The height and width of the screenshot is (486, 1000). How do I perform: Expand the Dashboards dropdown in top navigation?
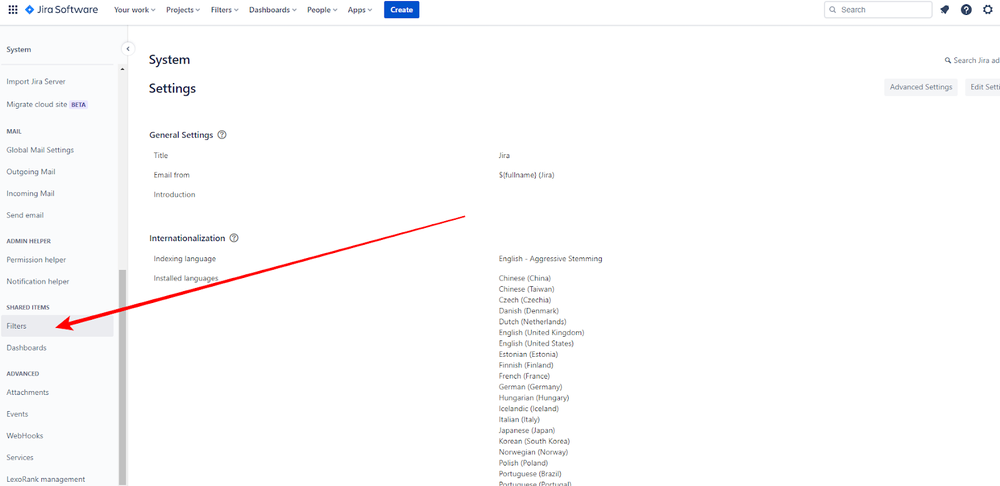[x=273, y=10]
